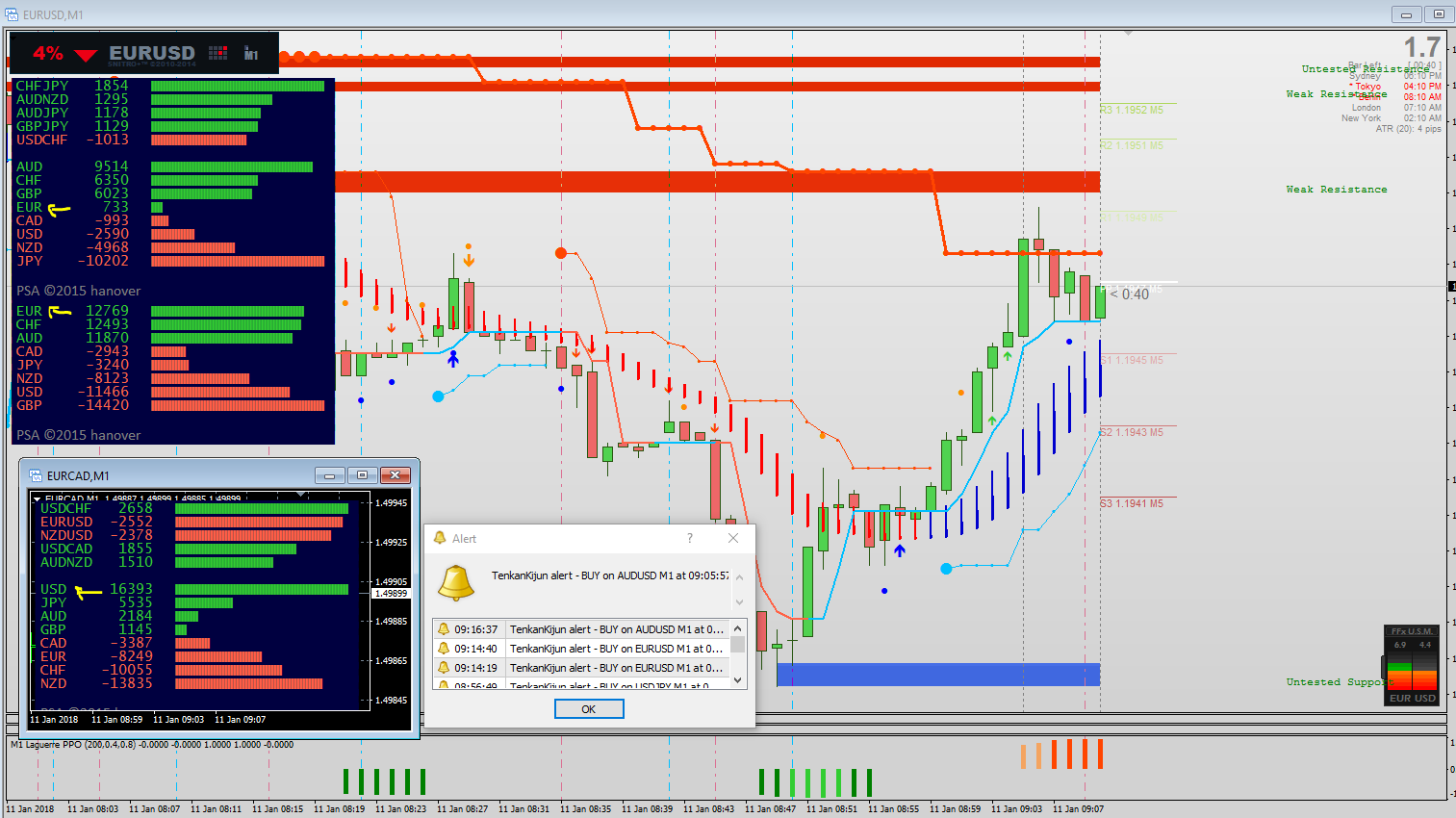Click USDCHF -1013 strength row
This screenshot has width=1456, height=818.
coord(131,140)
